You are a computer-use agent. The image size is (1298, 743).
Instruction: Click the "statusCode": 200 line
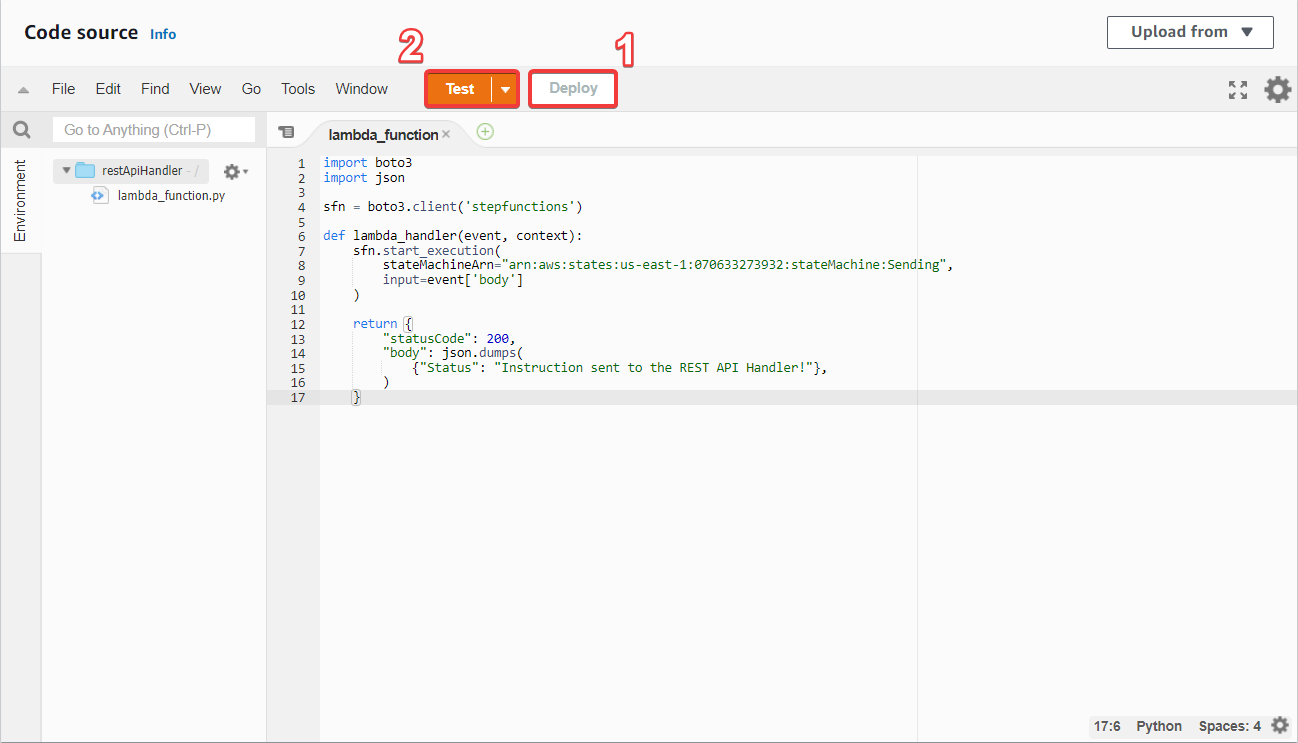tap(448, 339)
